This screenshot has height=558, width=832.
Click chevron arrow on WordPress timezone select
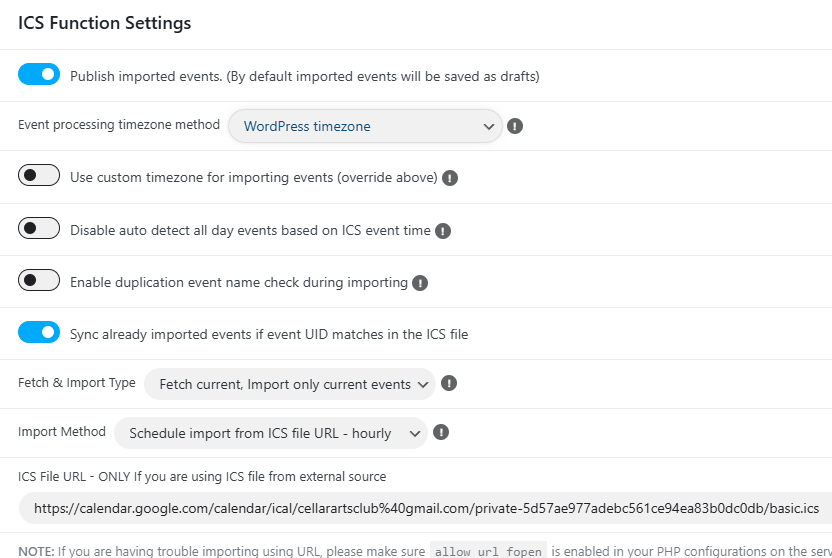pyautogui.click(x=488, y=127)
